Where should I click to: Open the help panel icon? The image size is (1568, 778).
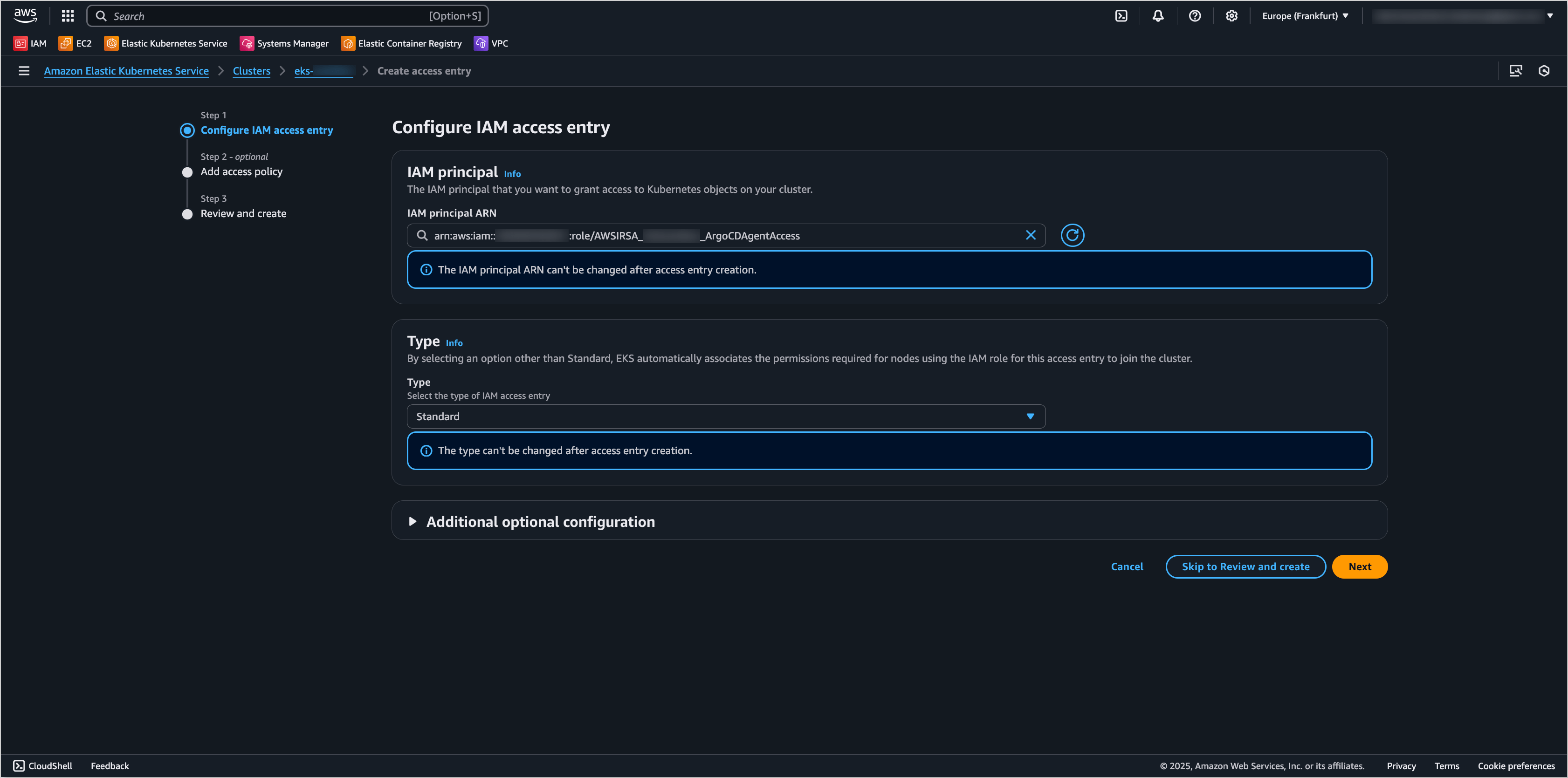pos(1194,16)
